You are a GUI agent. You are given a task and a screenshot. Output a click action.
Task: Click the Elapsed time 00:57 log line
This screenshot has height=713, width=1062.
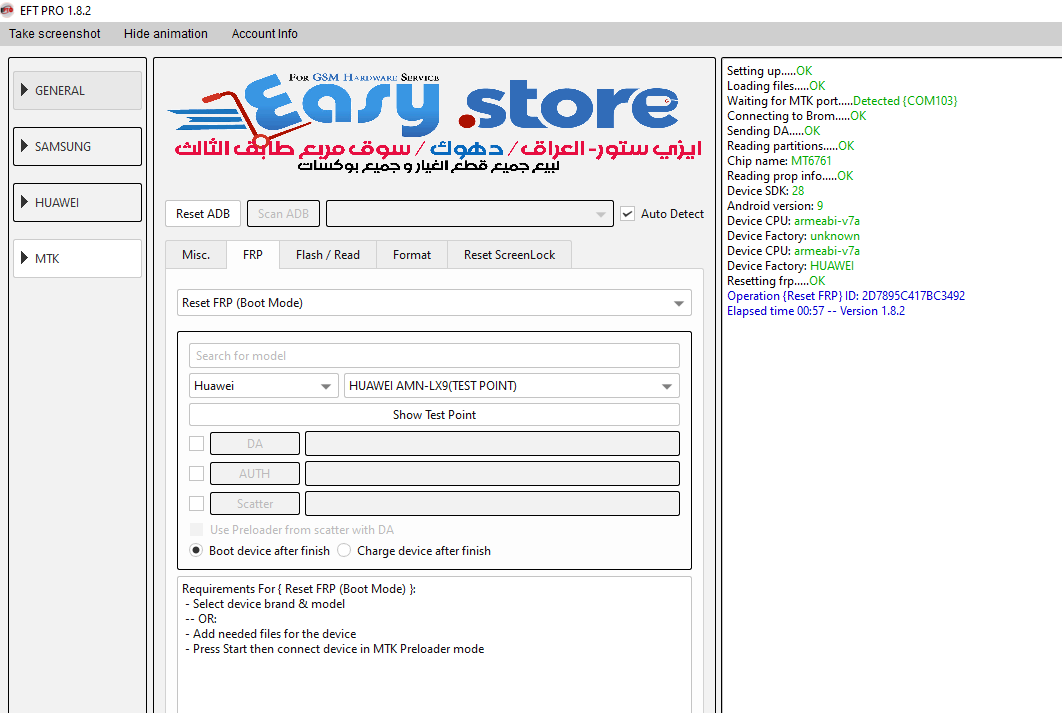pyautogui.click(x=815, y=311)
